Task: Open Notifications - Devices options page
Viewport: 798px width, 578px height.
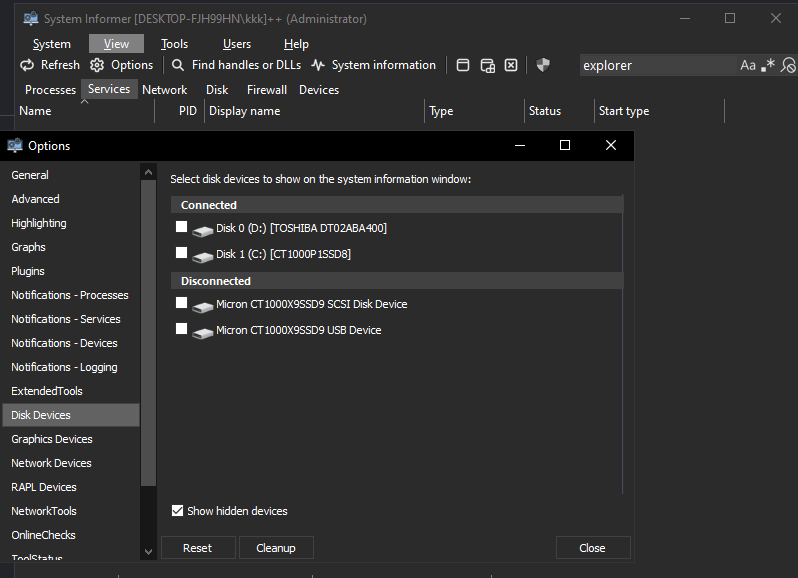Action: (71, 343)
